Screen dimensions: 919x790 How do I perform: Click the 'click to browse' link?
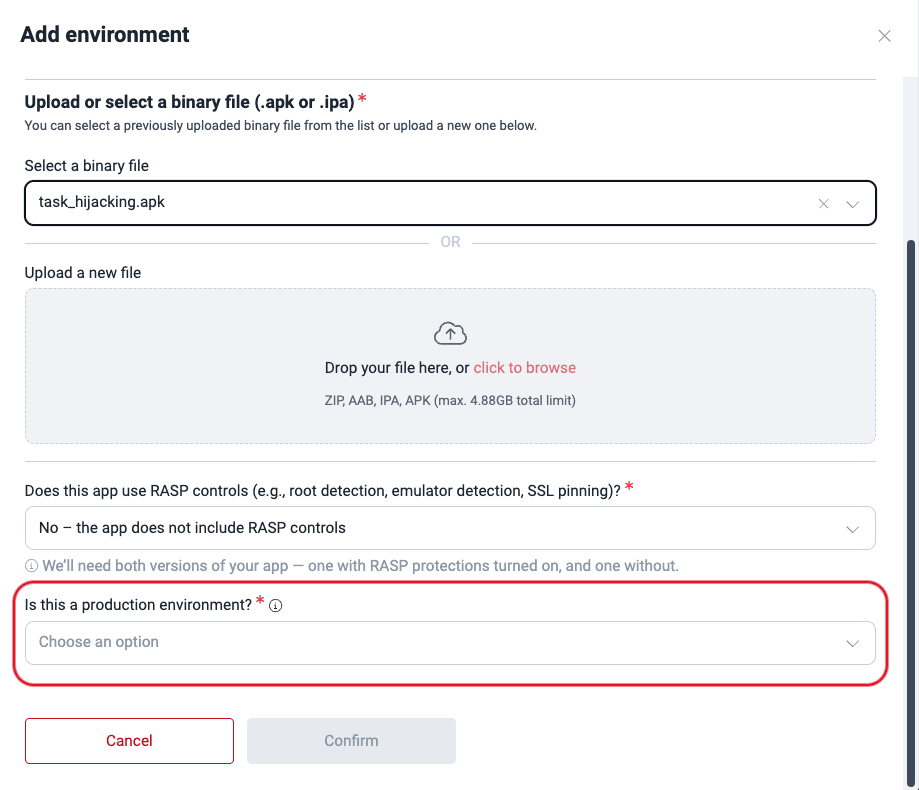point(524,367)
